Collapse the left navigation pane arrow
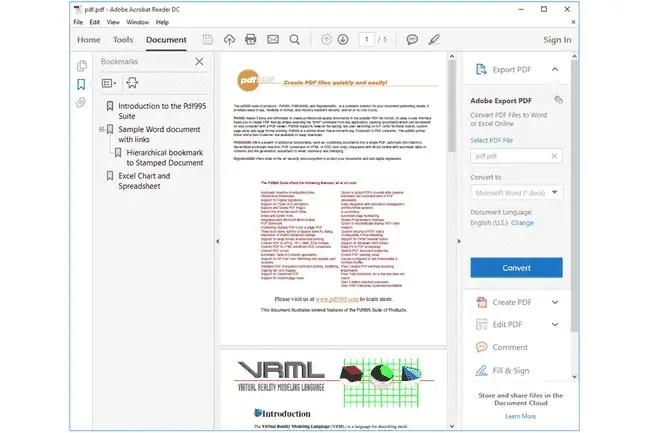 218,241
